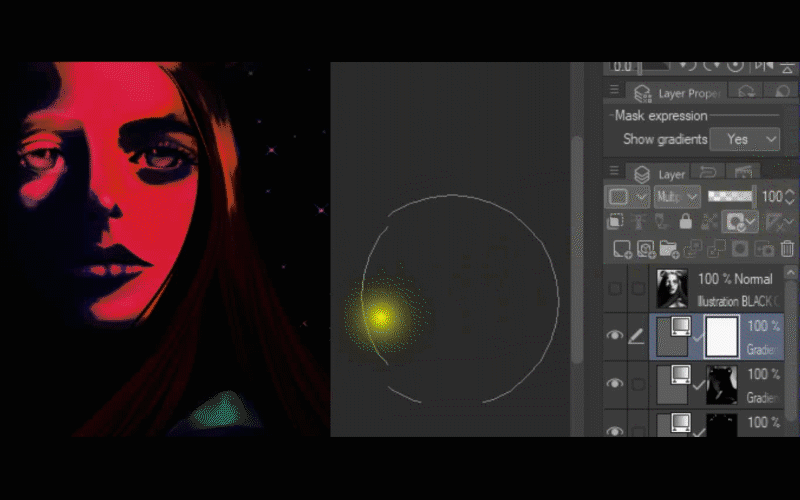Click the checkmark icon on second Gradient layer

pyautogui.click(x=698, y=386)
